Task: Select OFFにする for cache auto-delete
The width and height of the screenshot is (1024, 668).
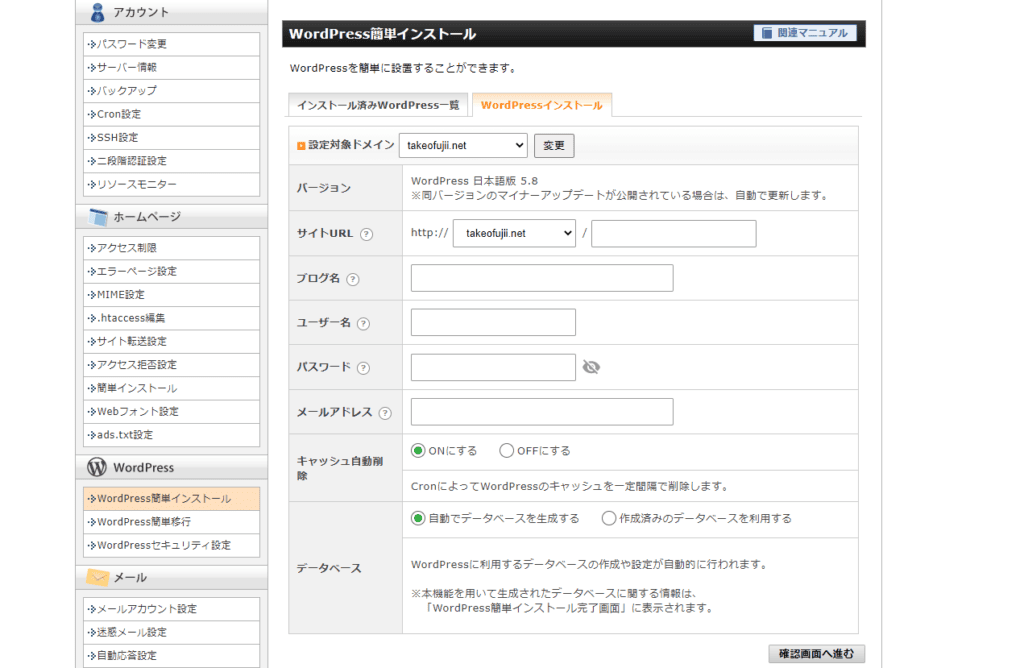Action: coord(506,451)
